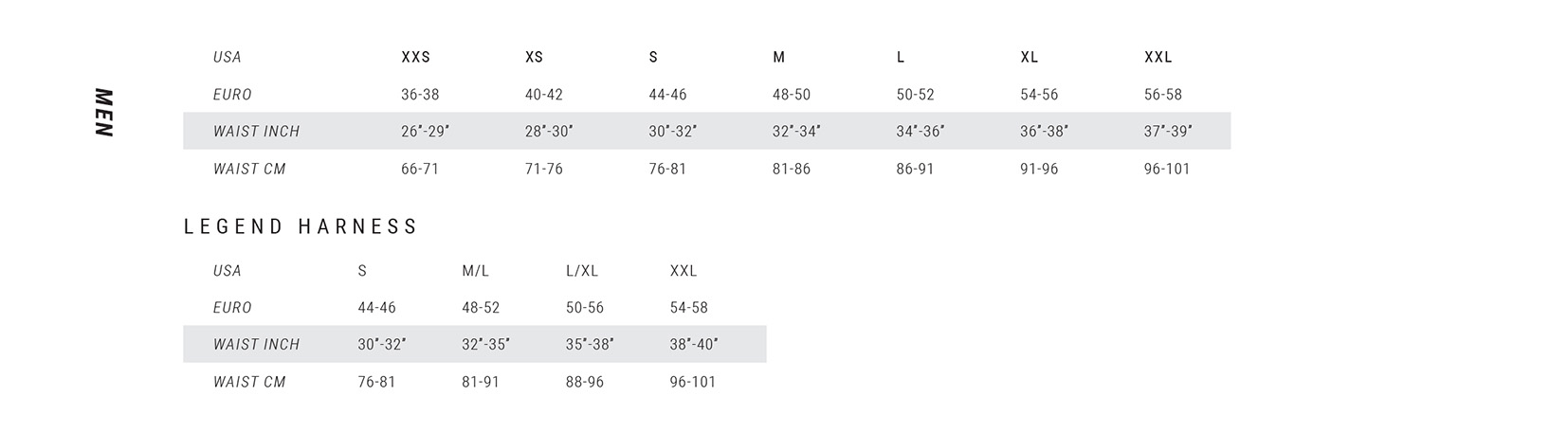This screenshot has width=1568, height=432.
Task: Select the M size in men's table
Action: coord(778,57)
